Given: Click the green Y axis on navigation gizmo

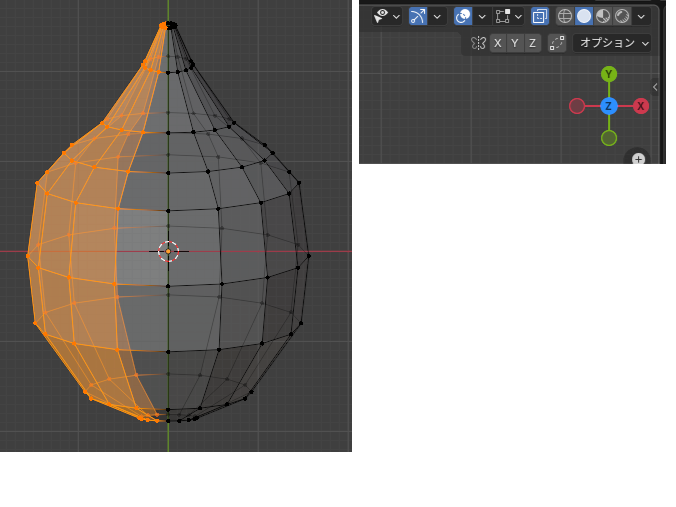Looking at the screenshot, I should click(609, 75).
